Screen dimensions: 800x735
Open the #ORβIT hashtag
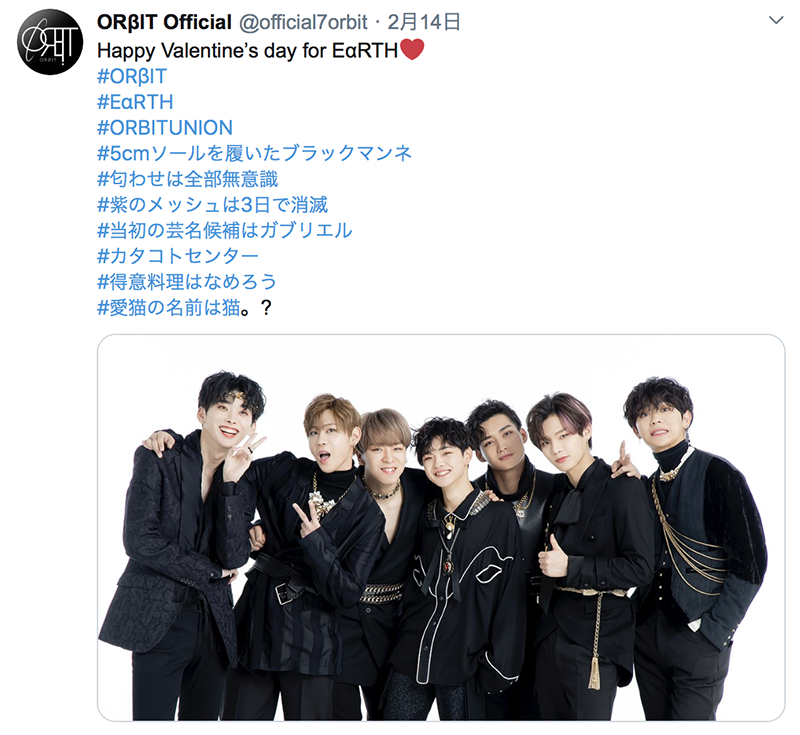[132, 77]
